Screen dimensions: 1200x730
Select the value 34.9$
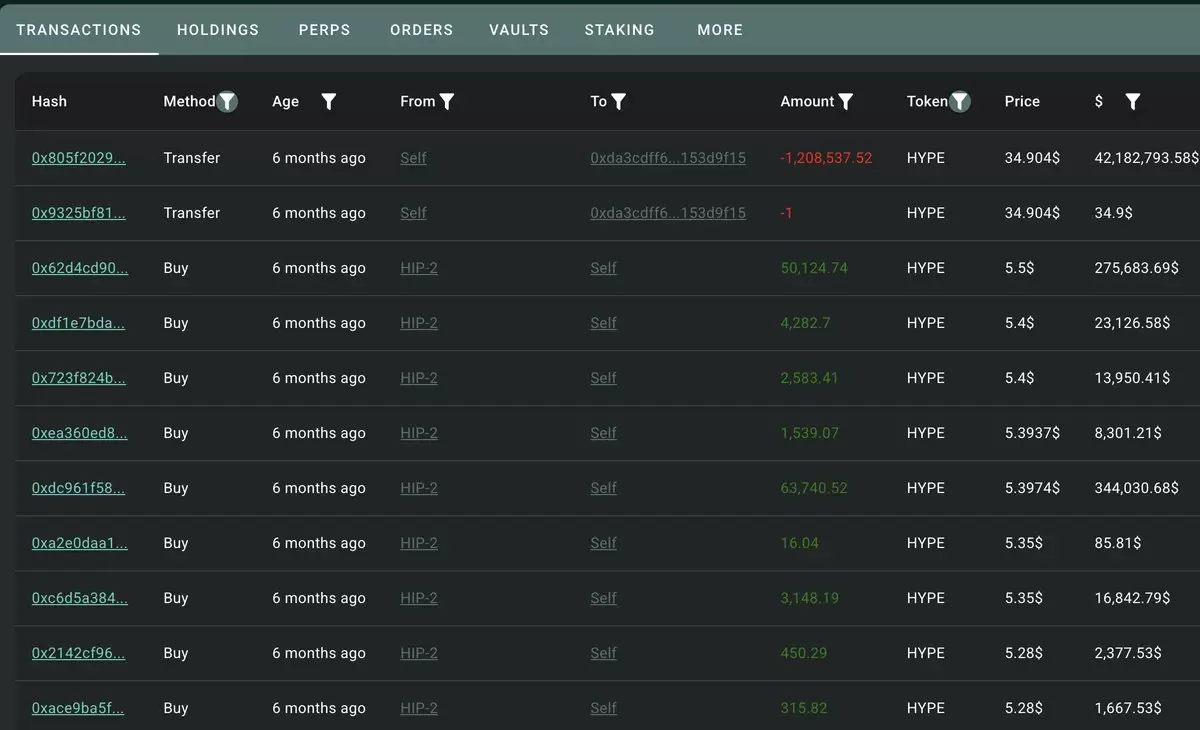point(1114,213)
